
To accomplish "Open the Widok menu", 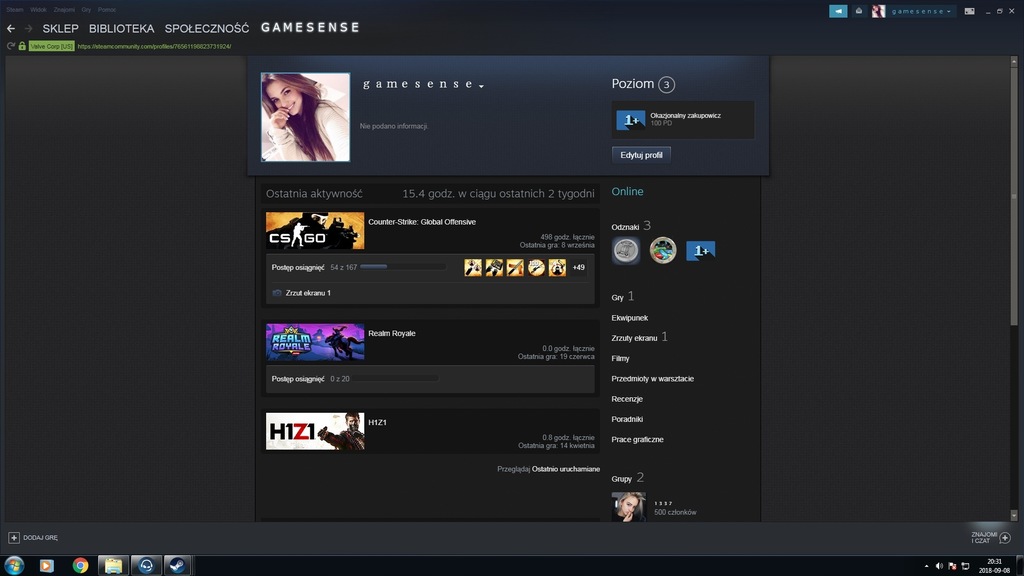I will click(38, 9).
